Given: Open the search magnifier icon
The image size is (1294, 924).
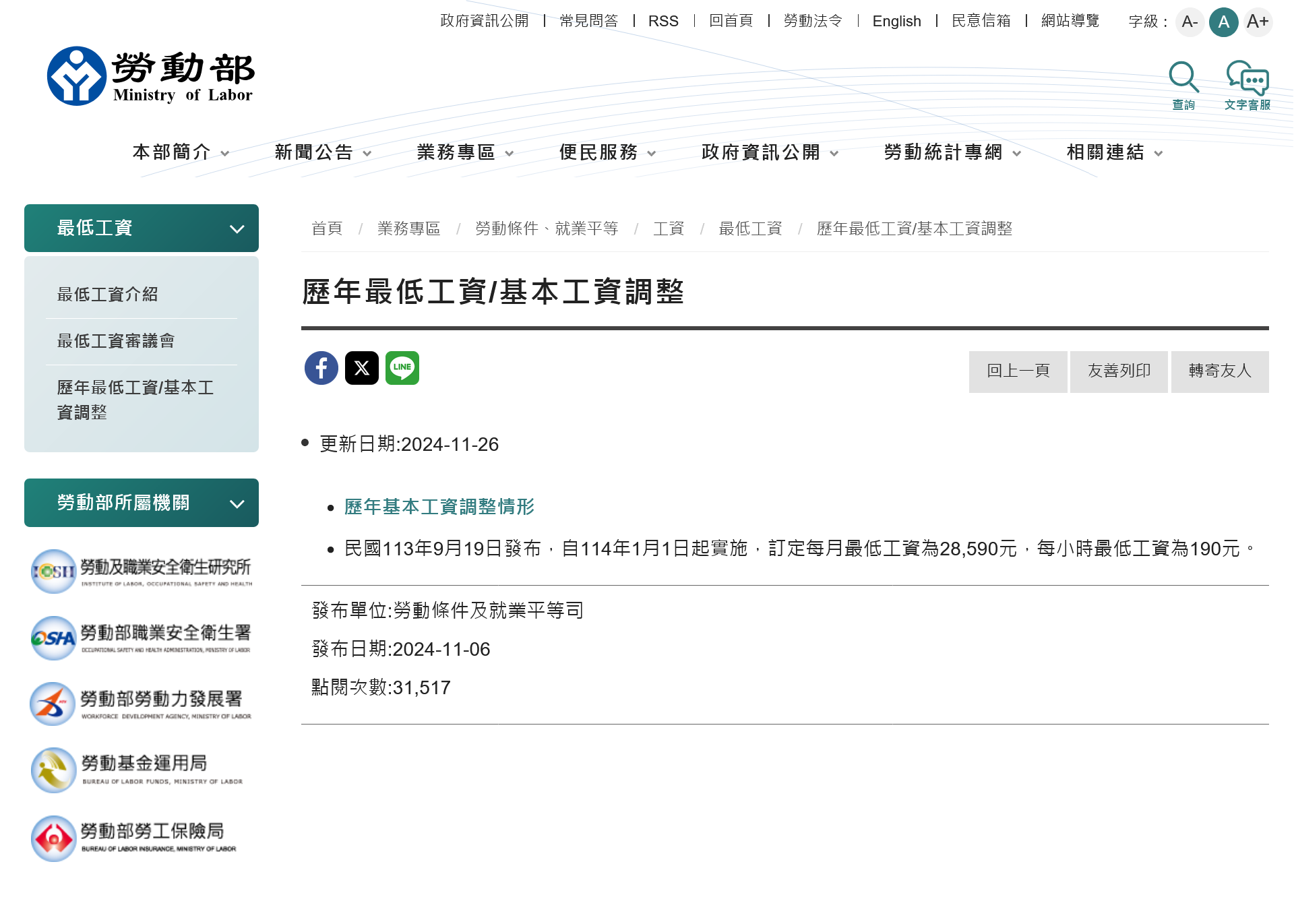Looking at the screenshot, I should [1183, 80].
